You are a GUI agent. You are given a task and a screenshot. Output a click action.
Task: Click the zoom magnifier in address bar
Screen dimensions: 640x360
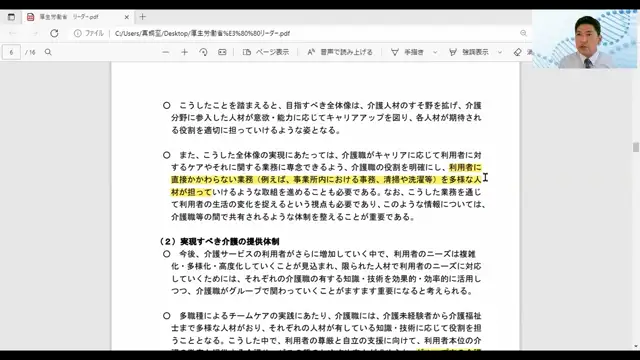click(x=523, y=33)
